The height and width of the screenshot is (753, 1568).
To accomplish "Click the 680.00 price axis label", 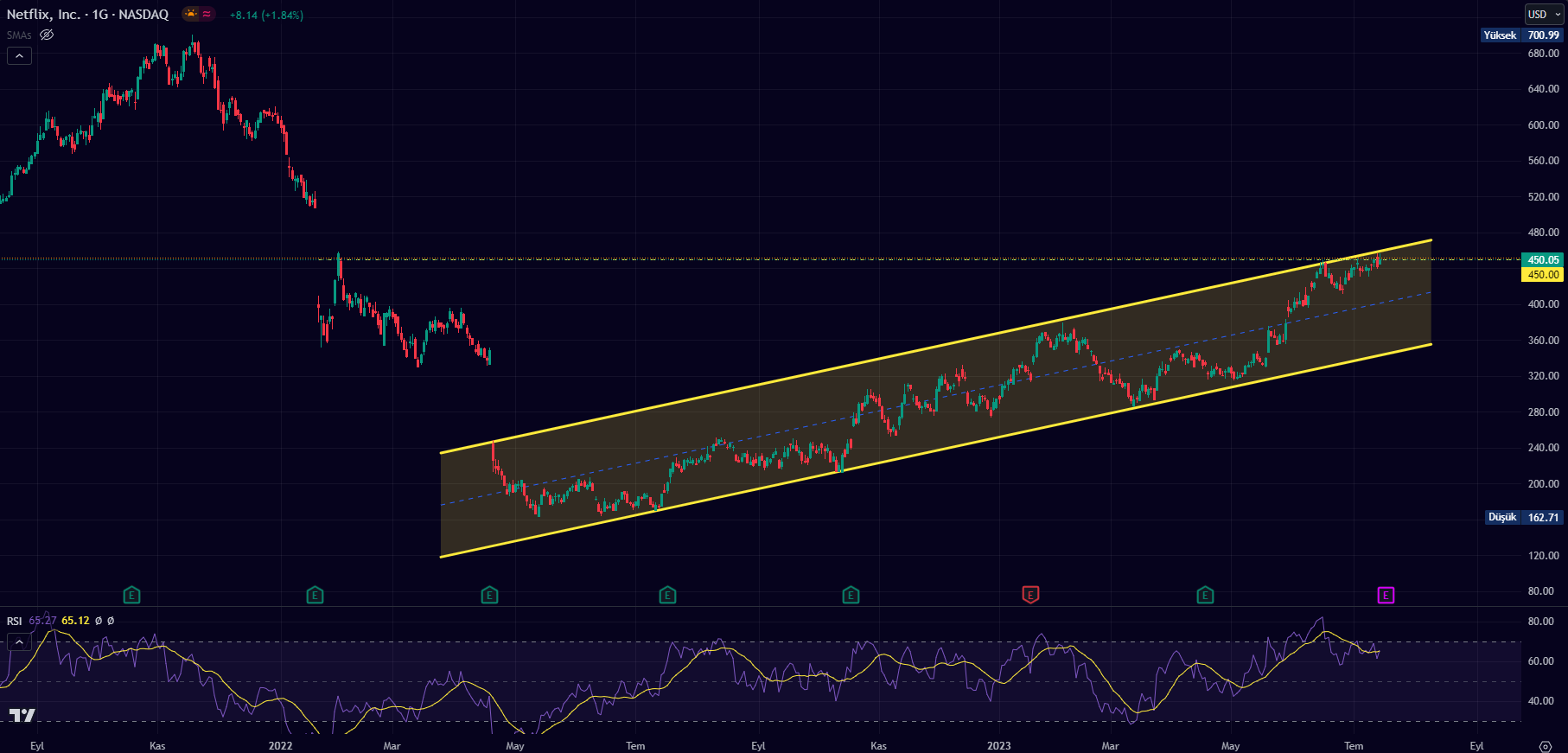I will [1543, 54].
